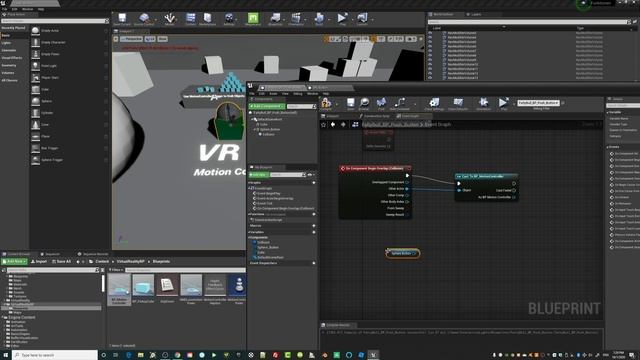This screenshot has height=360, width=640.
Task: Select the Lights category in Place Actors
Action: pos(6,43)
